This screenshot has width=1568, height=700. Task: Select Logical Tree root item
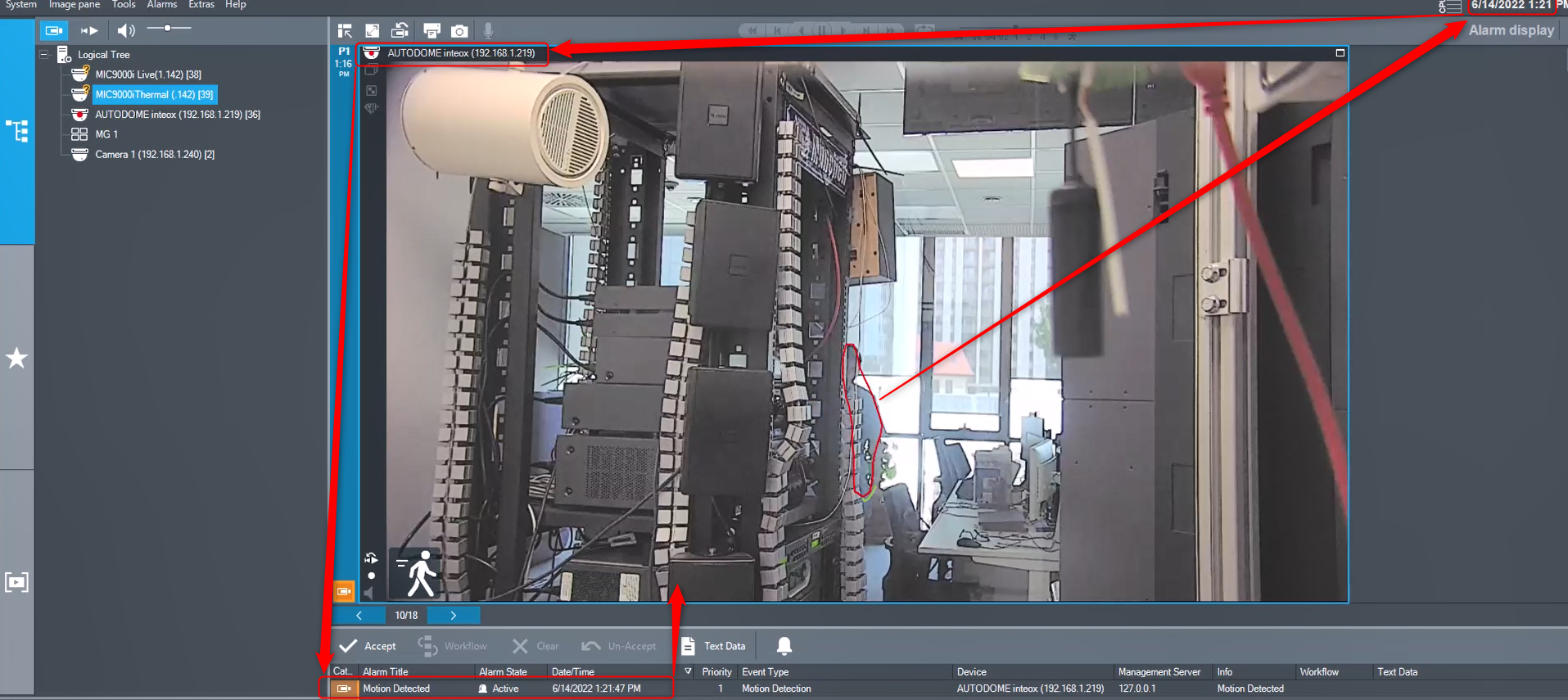104,55
